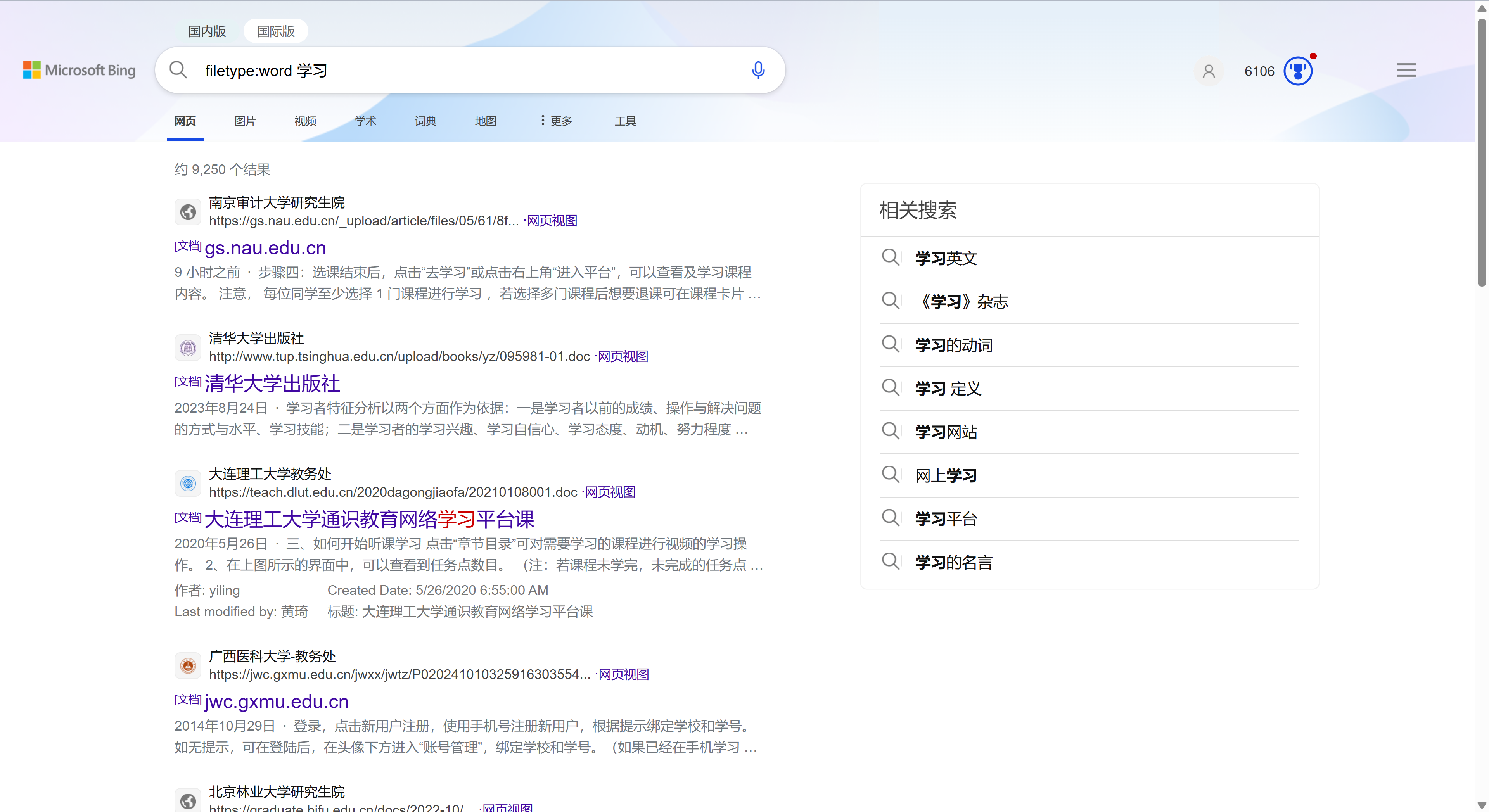Switch to 国内版 search mode
The height and width of the screenshot is (812, 1489).
pyautogui.click(x=207, y=31)
